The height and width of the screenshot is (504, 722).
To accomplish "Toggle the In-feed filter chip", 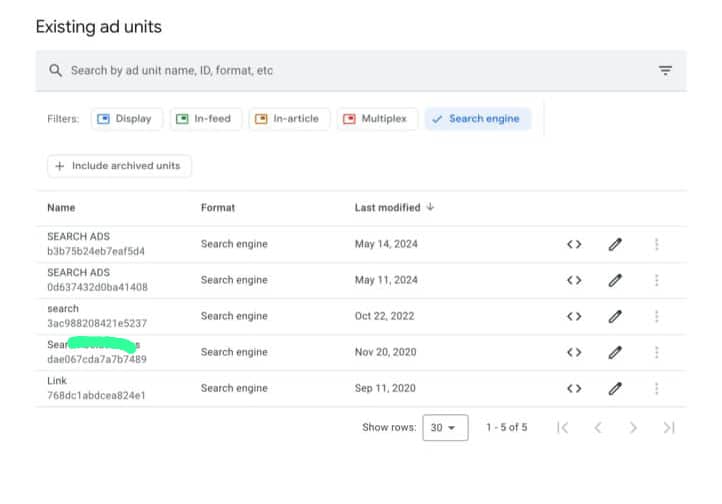I will tap(205, 119).
